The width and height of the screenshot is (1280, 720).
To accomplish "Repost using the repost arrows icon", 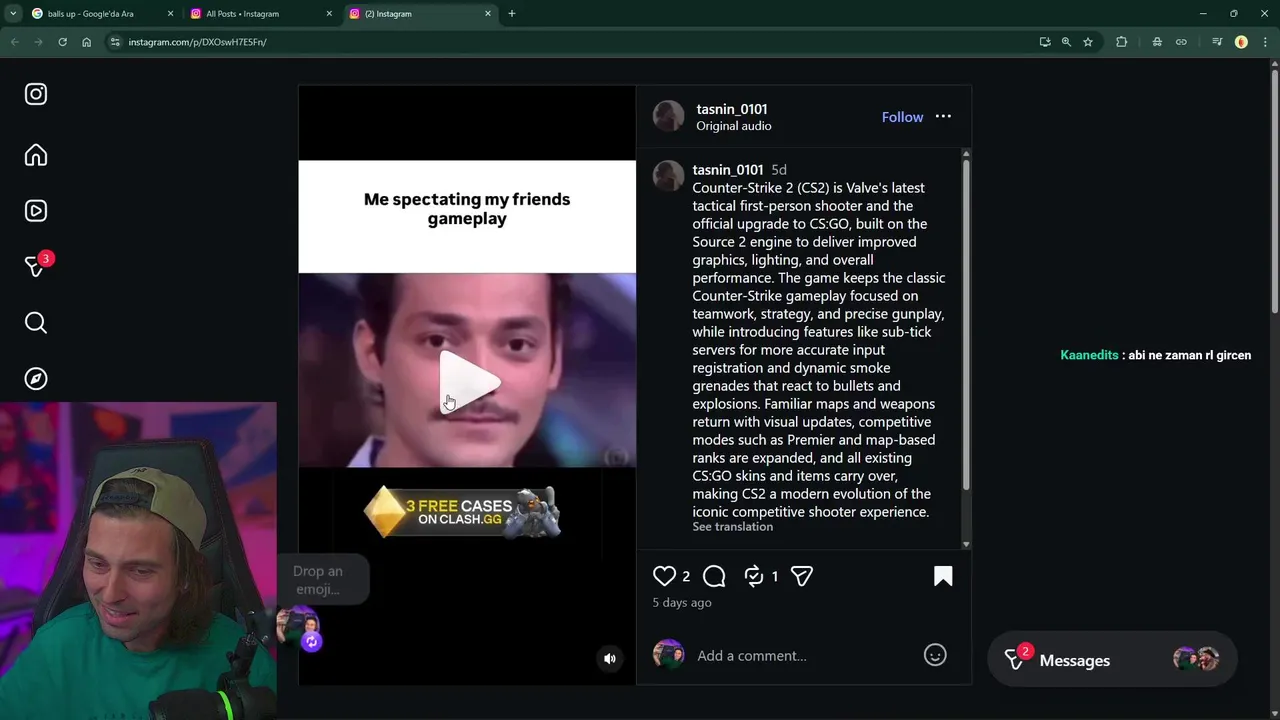I will point(754,576).
